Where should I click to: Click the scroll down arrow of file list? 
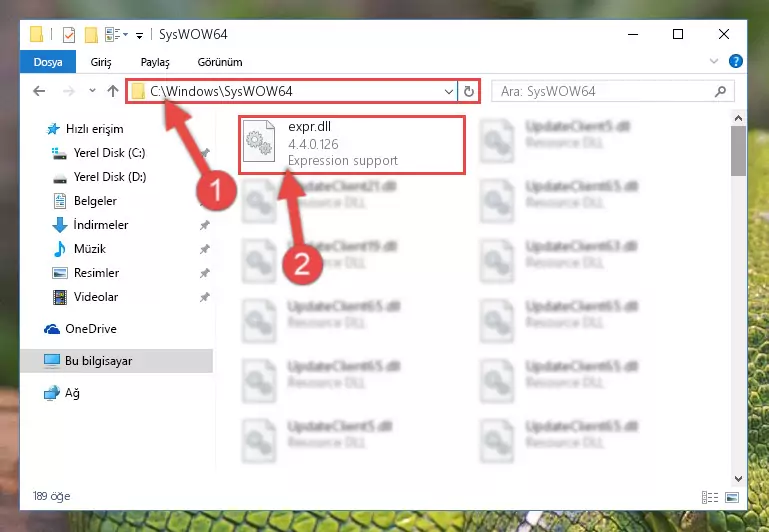[738, 479]
